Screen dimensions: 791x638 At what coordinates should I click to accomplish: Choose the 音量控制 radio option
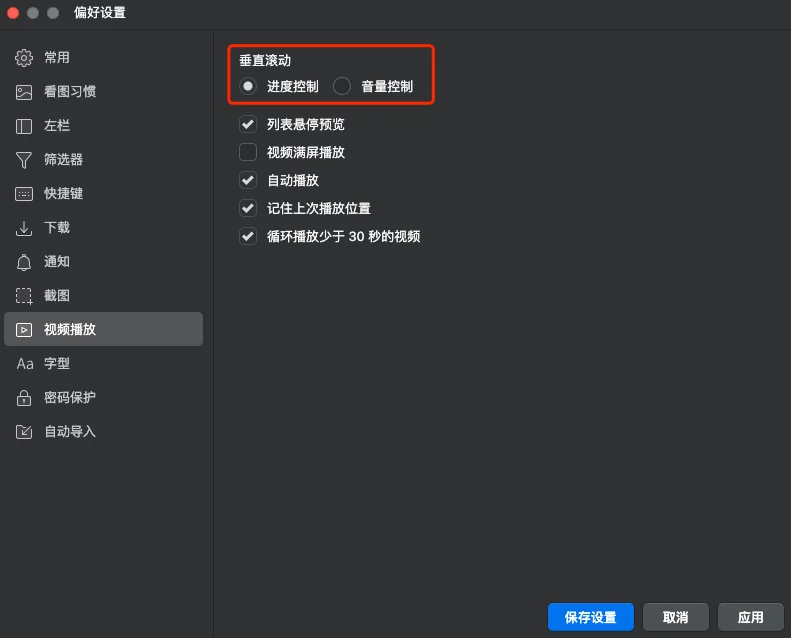[x=342, y=86]
